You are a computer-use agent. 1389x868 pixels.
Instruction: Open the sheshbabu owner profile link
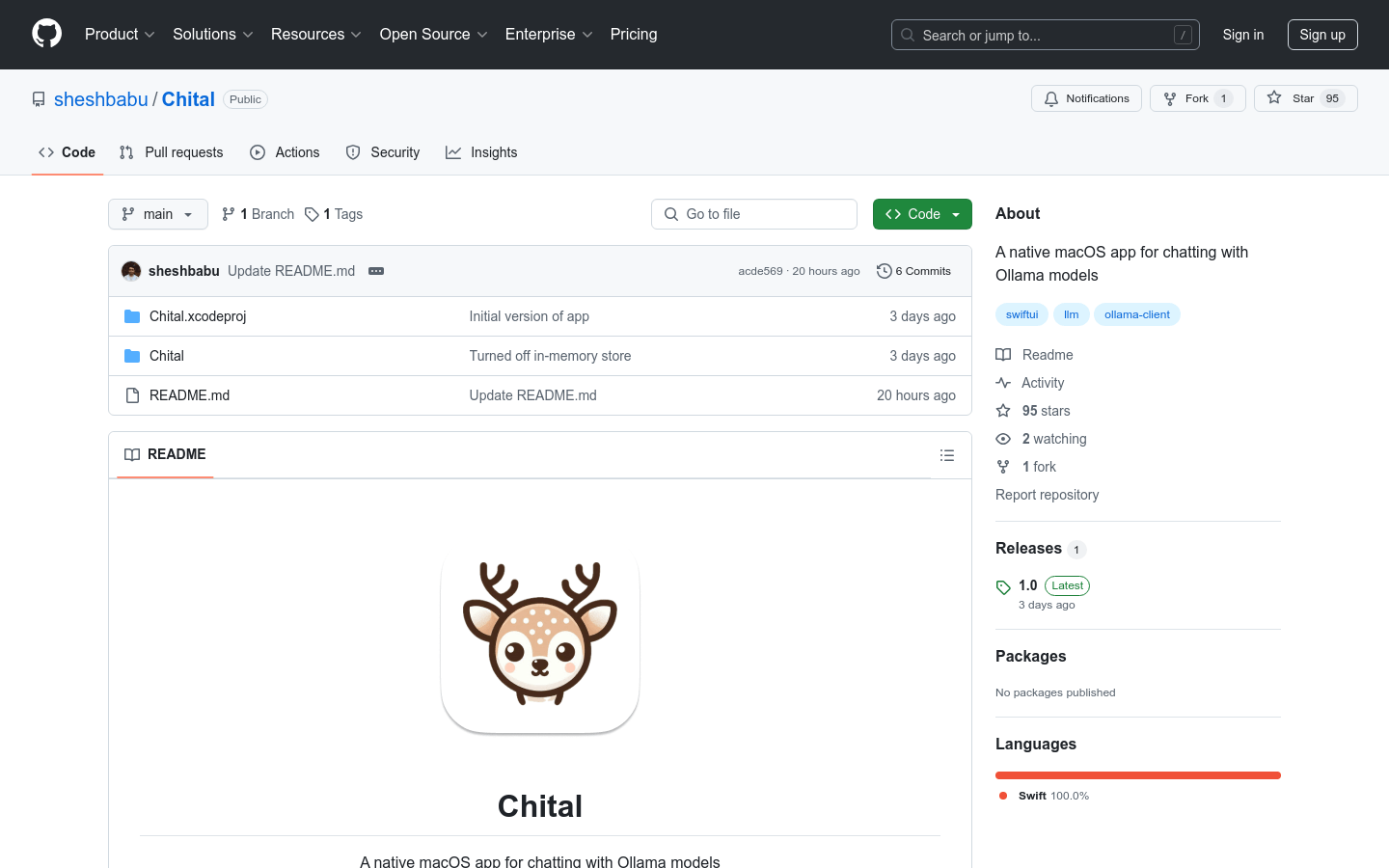coord(101,99)
